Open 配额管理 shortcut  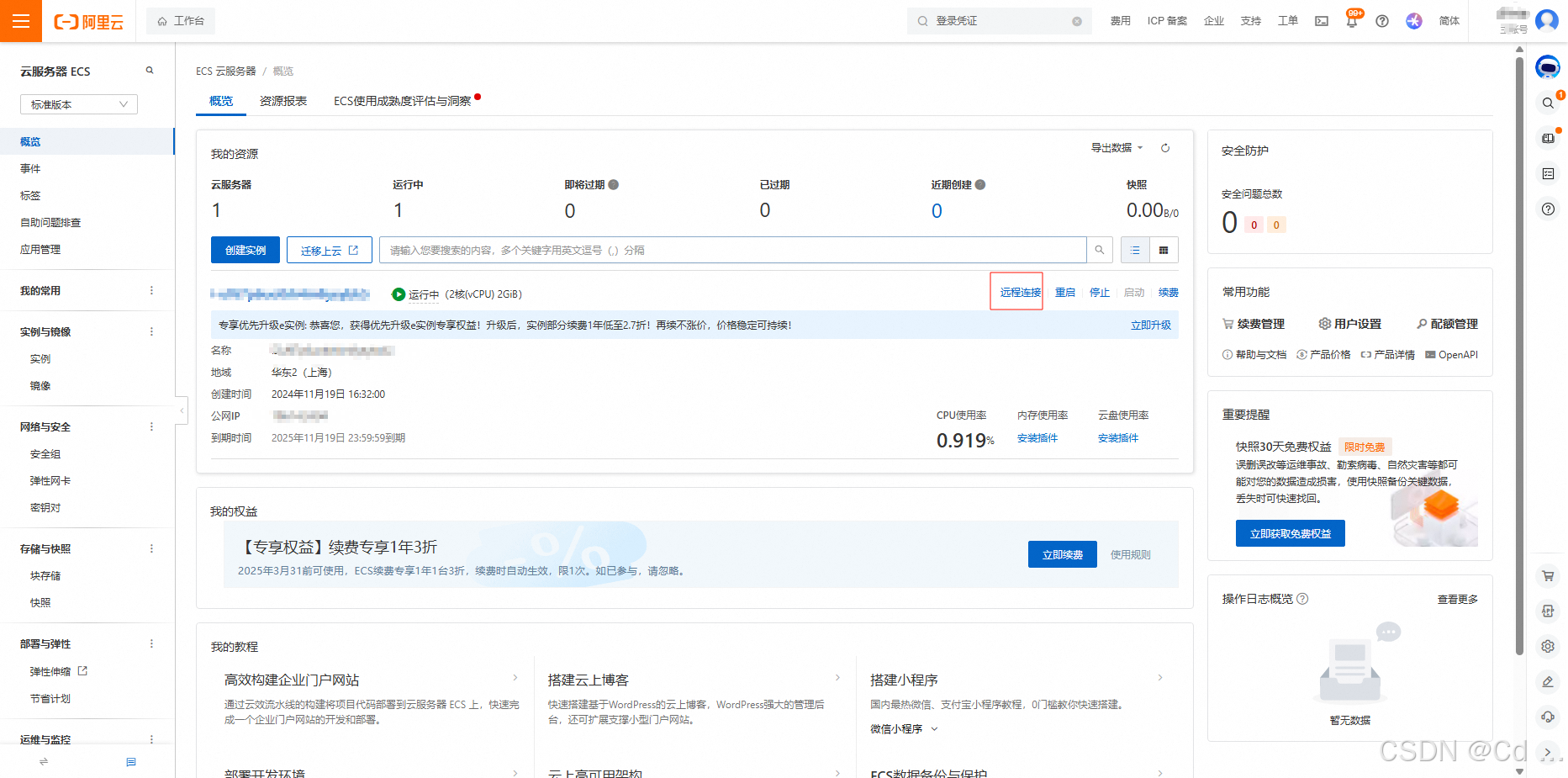[1447, 324]
